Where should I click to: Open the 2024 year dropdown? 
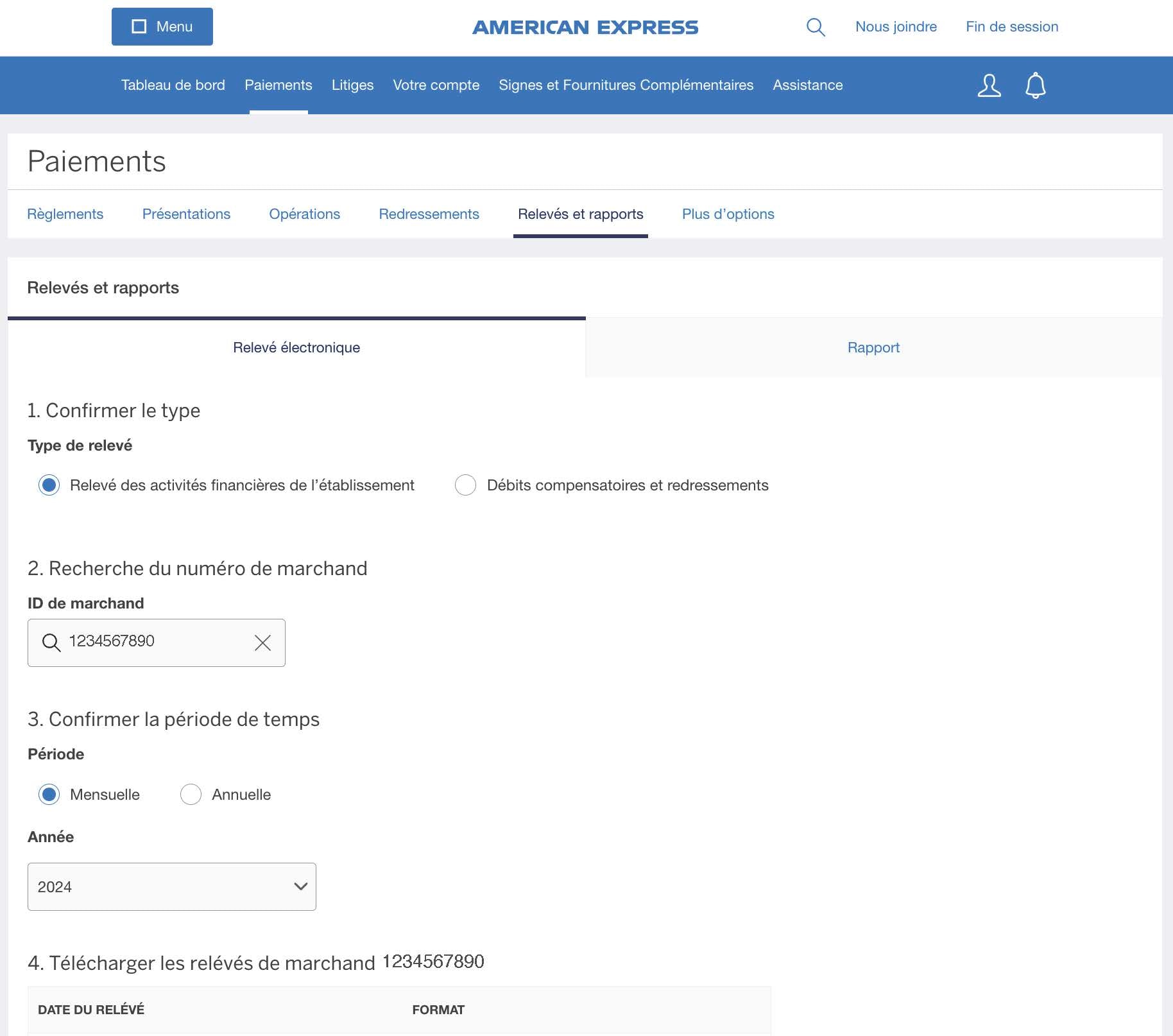click(171, 886)
